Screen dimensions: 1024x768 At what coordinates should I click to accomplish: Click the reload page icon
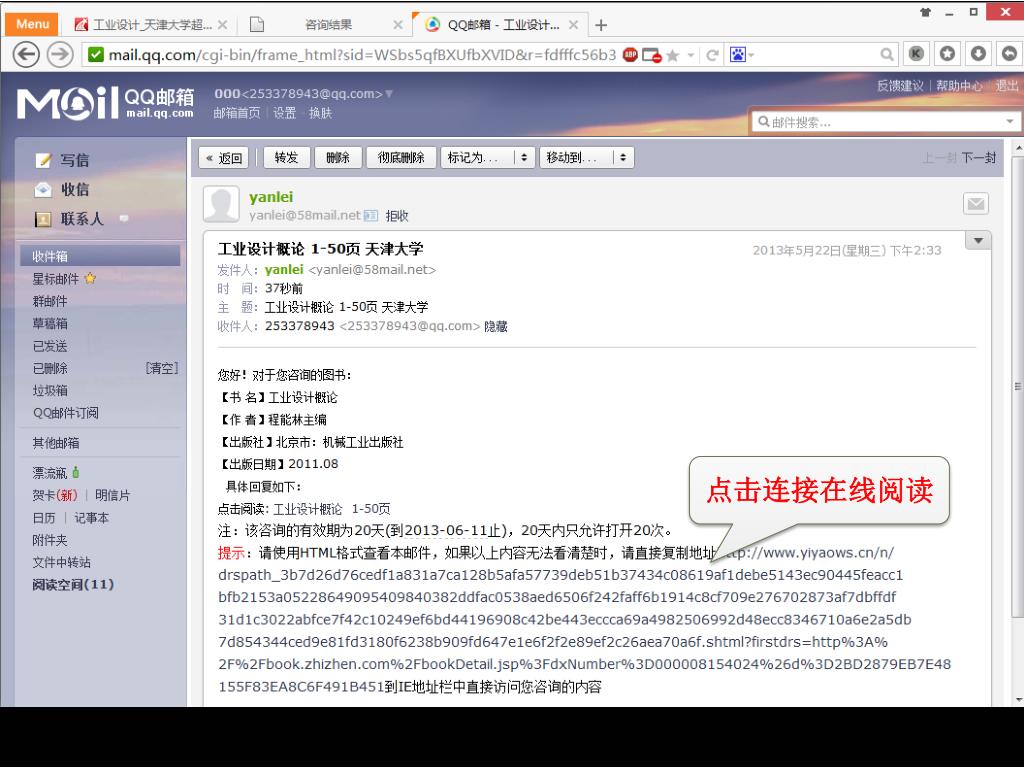pyautogui.click(x=712, y=56)
